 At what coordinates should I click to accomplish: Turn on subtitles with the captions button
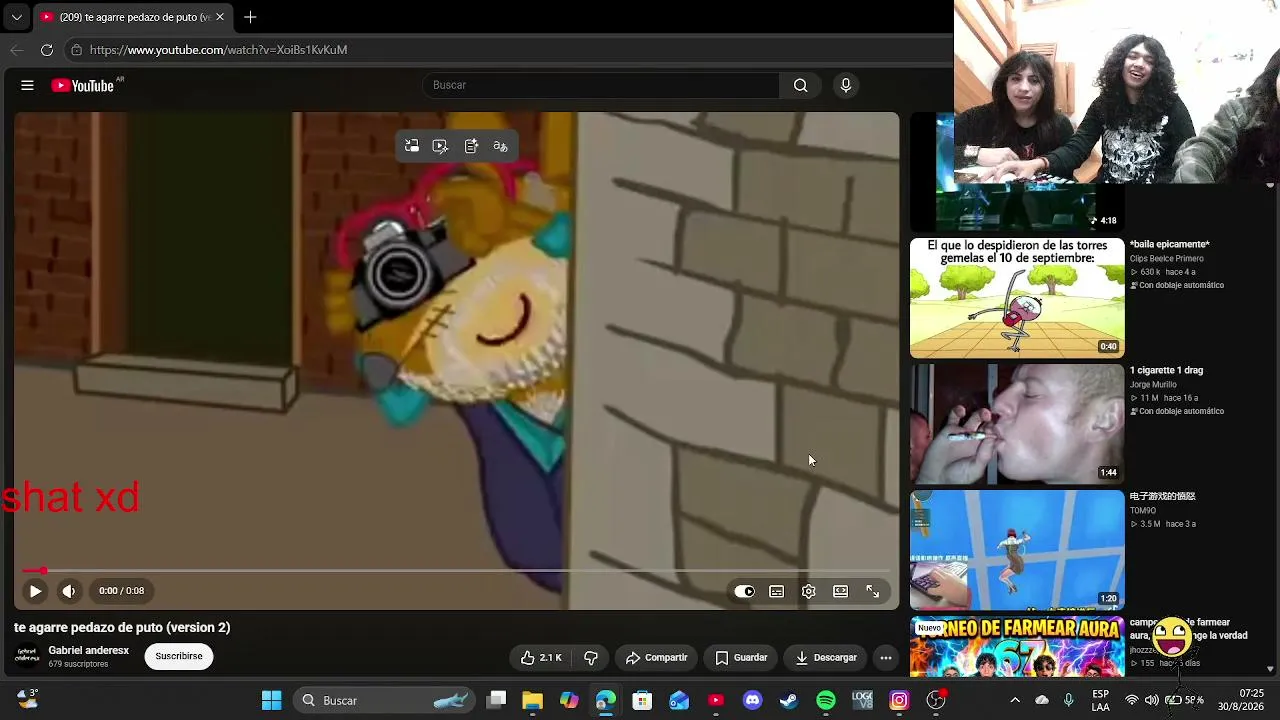tap(776, 591)
